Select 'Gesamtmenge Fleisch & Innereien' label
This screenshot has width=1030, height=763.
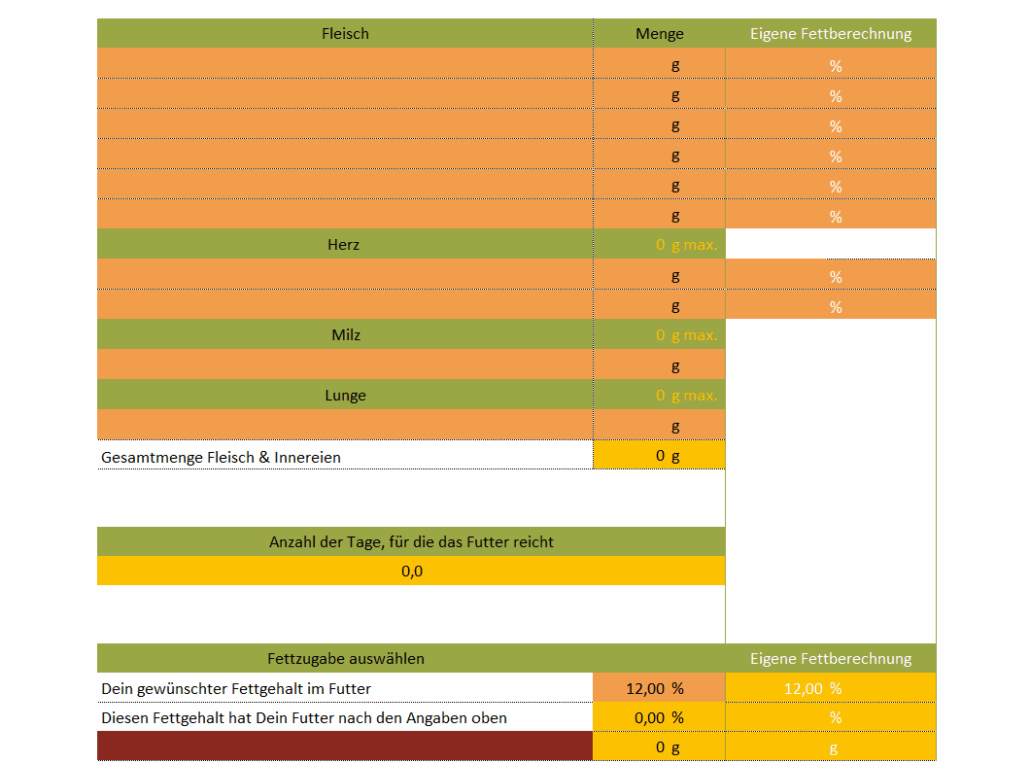pos(221,457)
